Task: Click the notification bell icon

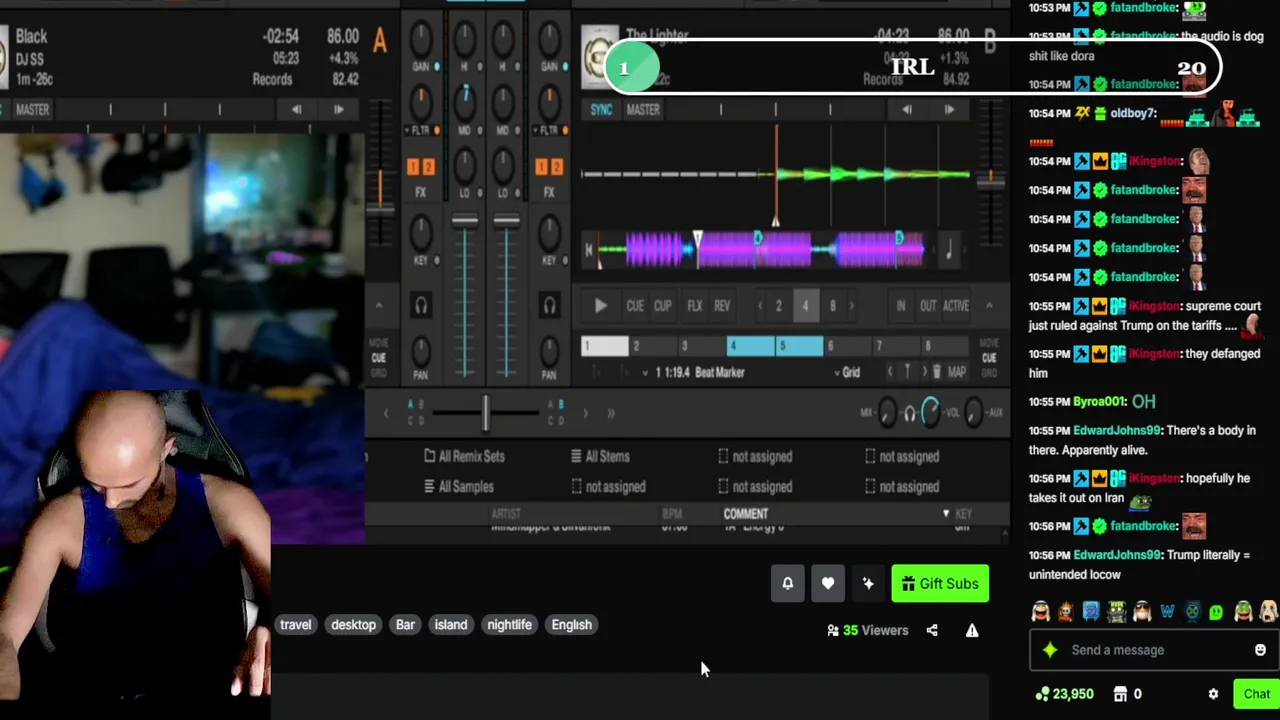Action: tap(788, 584)
